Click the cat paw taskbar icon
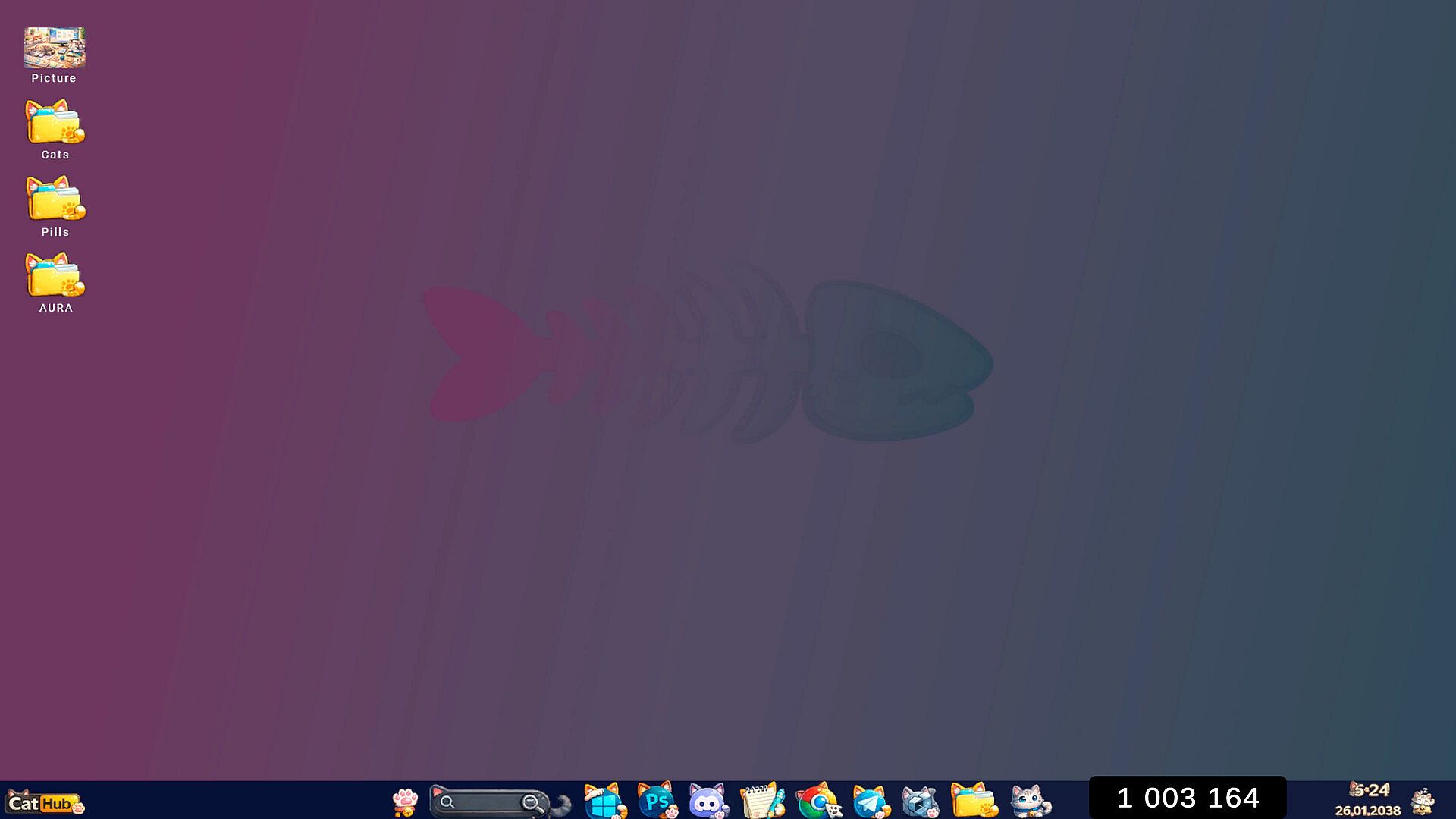Image resolution: width=1456 pixels, height=819 pixels. (405, 802)
